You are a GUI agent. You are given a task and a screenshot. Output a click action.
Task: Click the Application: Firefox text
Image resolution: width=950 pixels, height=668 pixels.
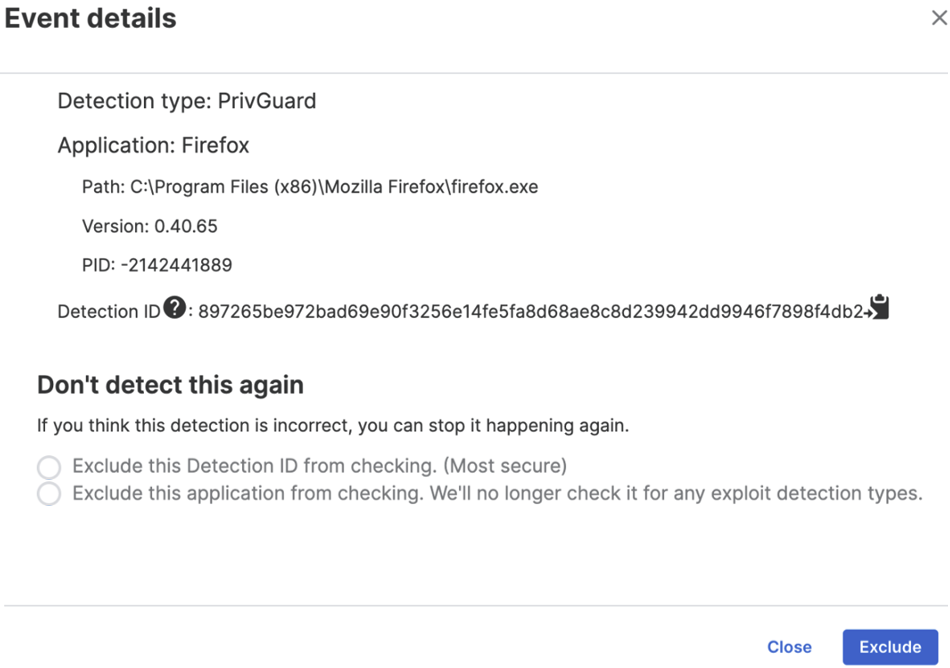point(154,146)
